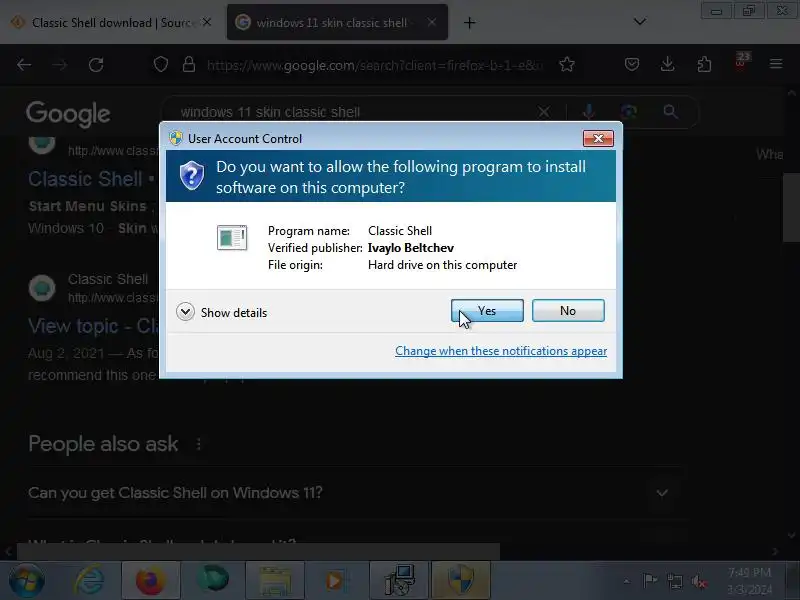This screenshot has height=600, width=800.
Task: Click No in User Account Control dialog
Action: click(x=568, y=311)
